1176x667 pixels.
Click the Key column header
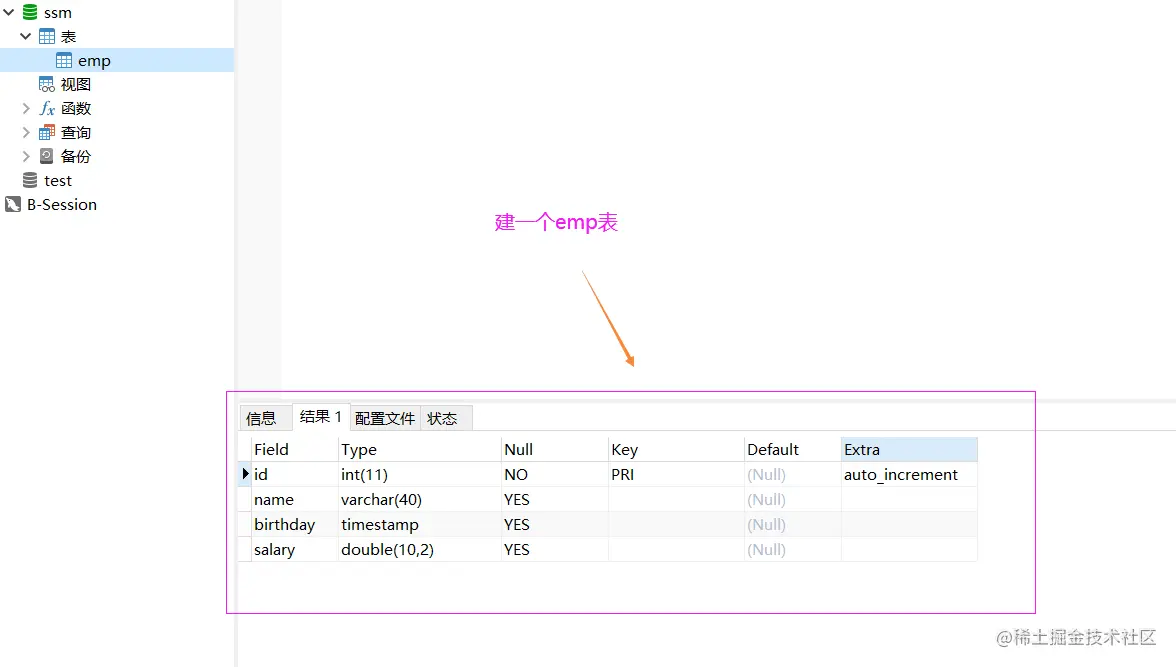coord(676,449)
